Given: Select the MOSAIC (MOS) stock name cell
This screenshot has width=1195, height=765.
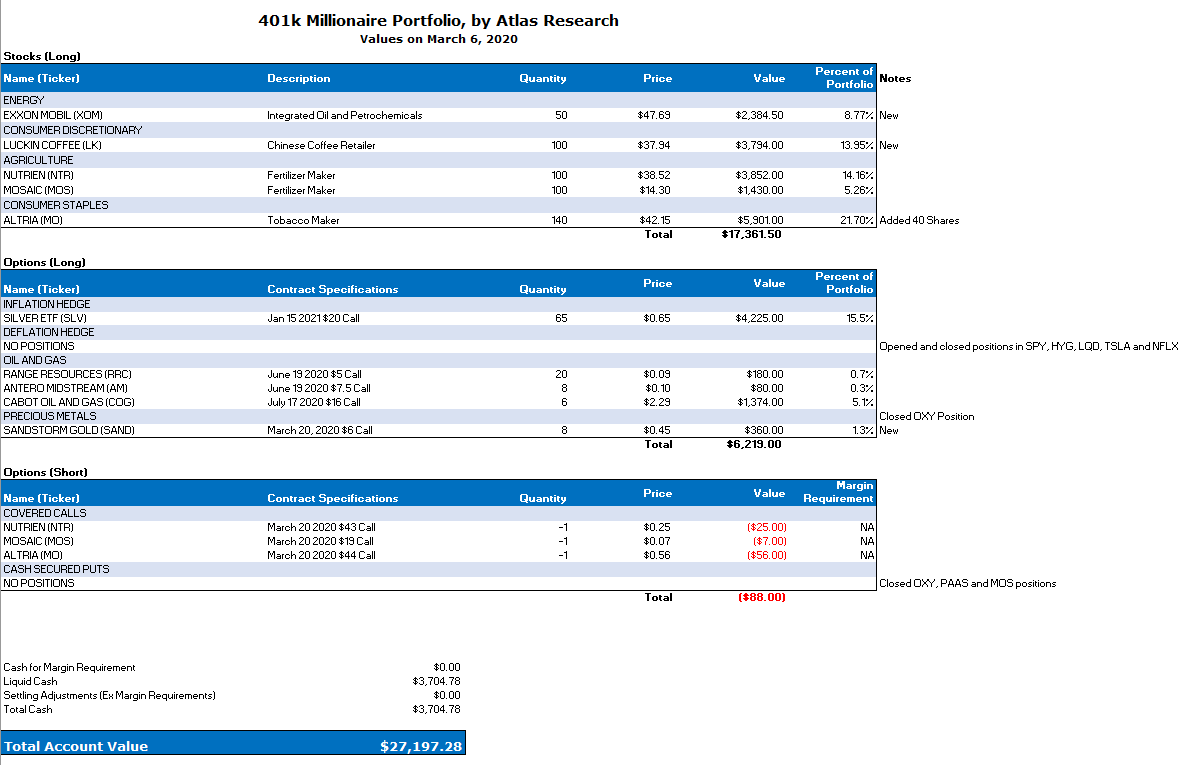Looking at the screenshot, I should (38, 190).
